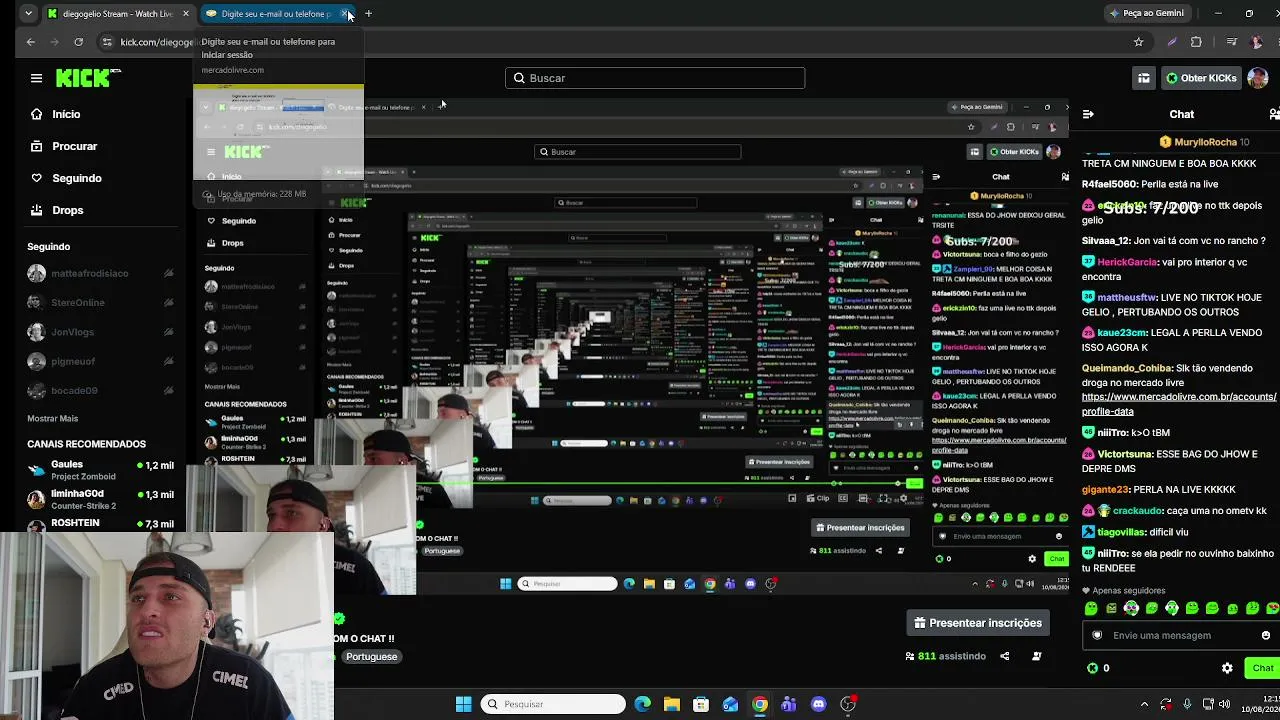Image resolution: width=1280 pixels, height=720 pixels.
Task: Open File Explorer from the taskbar
Action: point(671,704)
